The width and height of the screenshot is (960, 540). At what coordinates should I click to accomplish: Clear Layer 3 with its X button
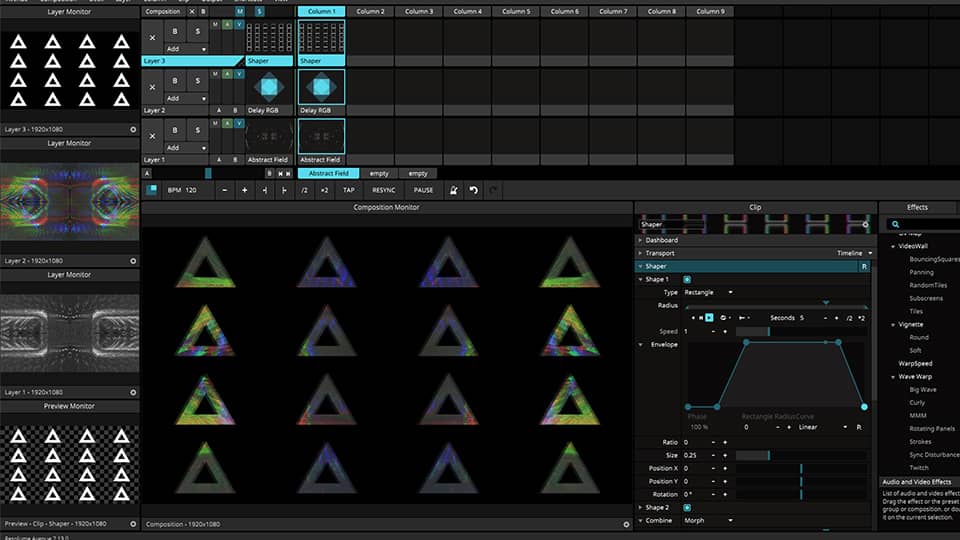(x=152, y=37)
